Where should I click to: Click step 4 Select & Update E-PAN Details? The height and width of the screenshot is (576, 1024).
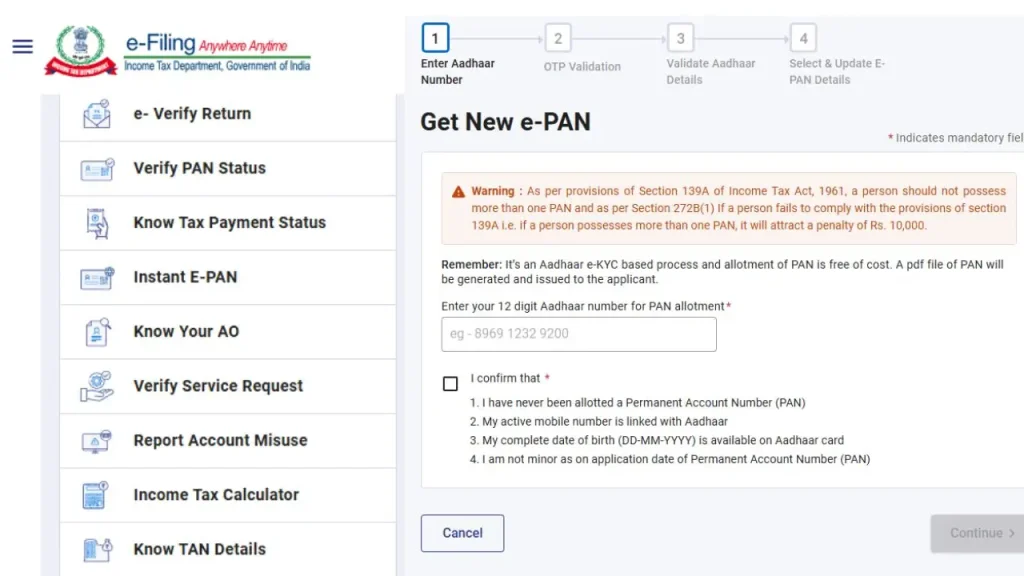pyautogui.click(x=803, y=38)
